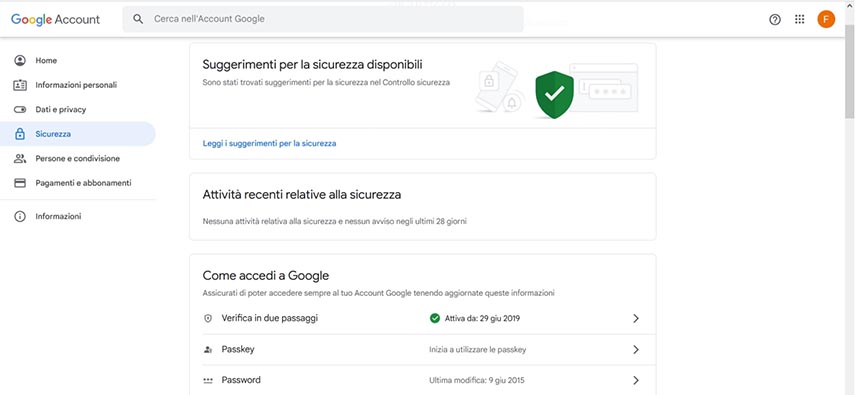The height and width of the screenshot is (395, 855).
Task: Click the Attiva da: 29 giu 2019 status
Action: (x=482, y=319)
